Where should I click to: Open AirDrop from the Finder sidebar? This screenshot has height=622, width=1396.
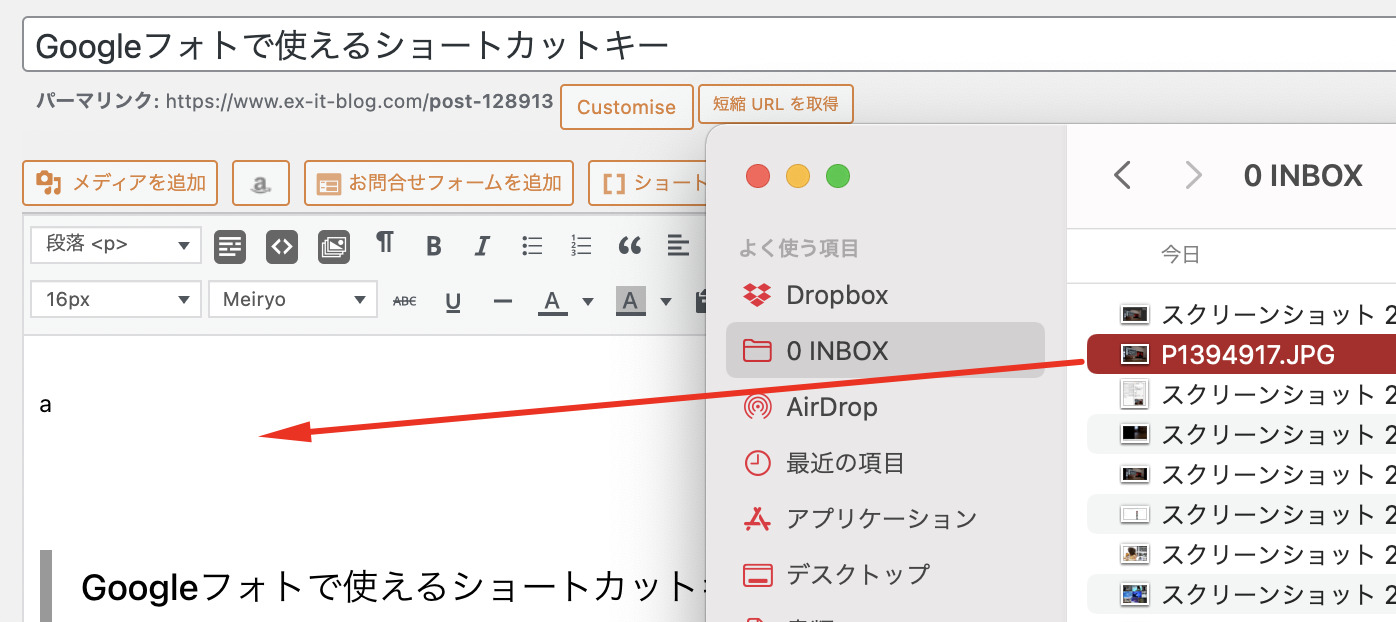[x=831, y=407]
